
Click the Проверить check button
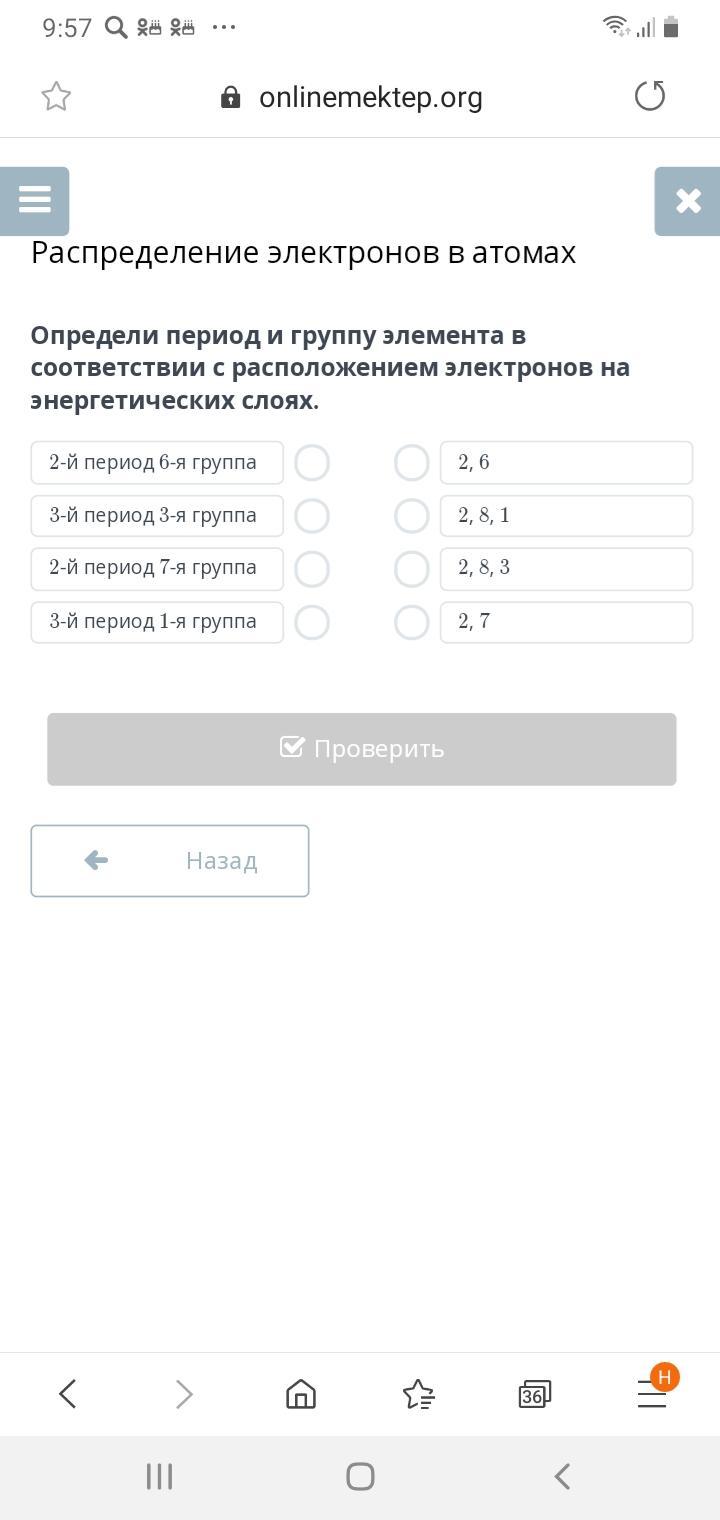pyautogui.click(x=362, y=749)
